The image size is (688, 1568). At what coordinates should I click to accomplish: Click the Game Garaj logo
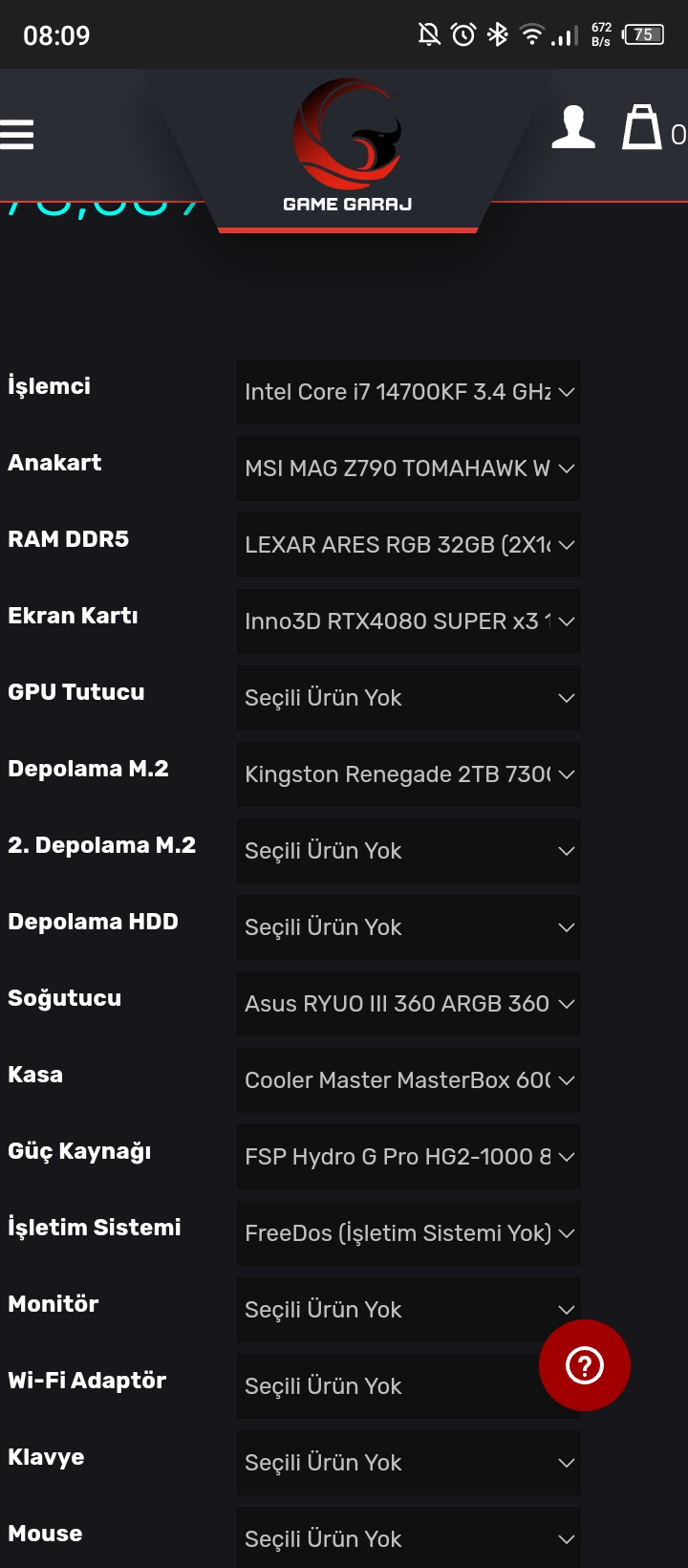click(347, 145)
